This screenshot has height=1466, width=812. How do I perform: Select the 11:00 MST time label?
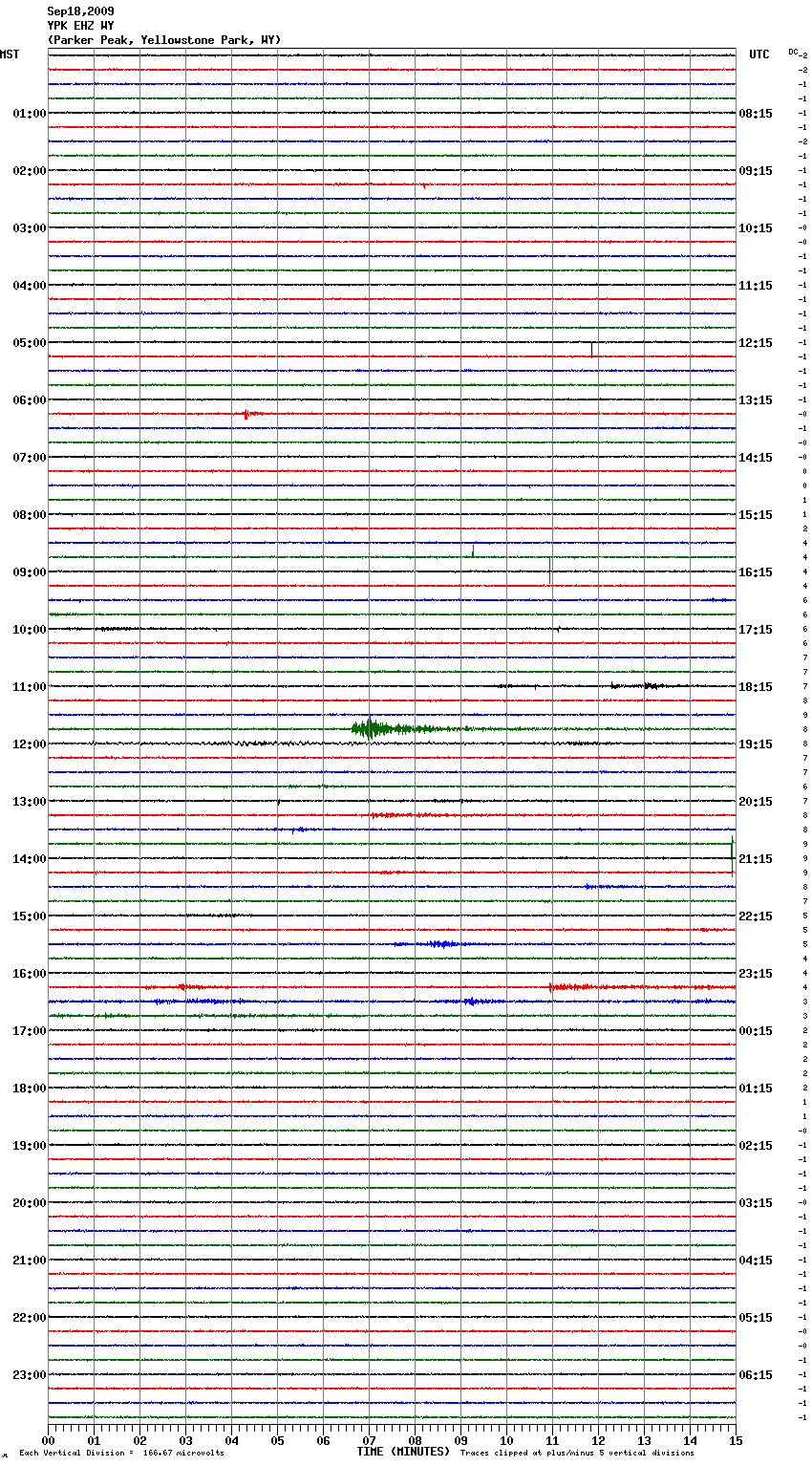coord(30,687)
